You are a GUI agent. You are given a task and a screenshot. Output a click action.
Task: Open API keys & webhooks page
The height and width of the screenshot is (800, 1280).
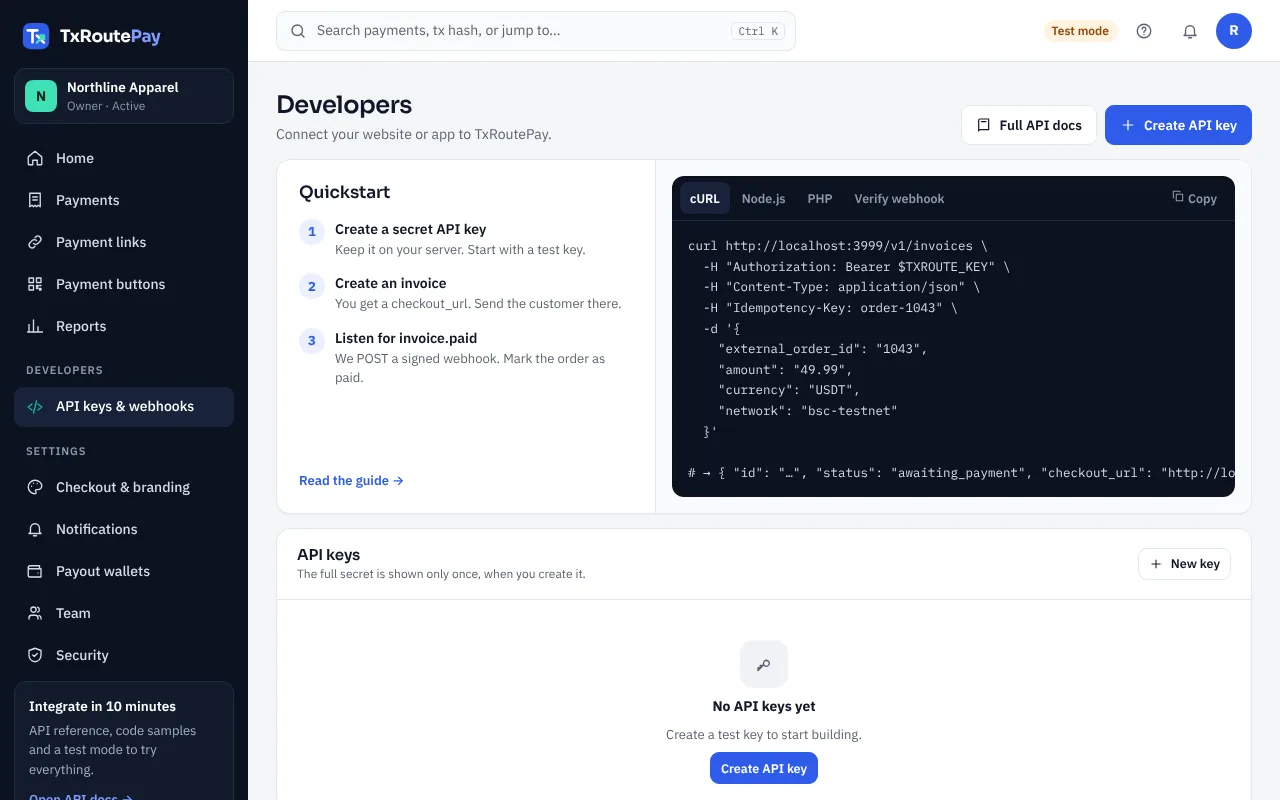pyautogui.click(x=124, y=407)
